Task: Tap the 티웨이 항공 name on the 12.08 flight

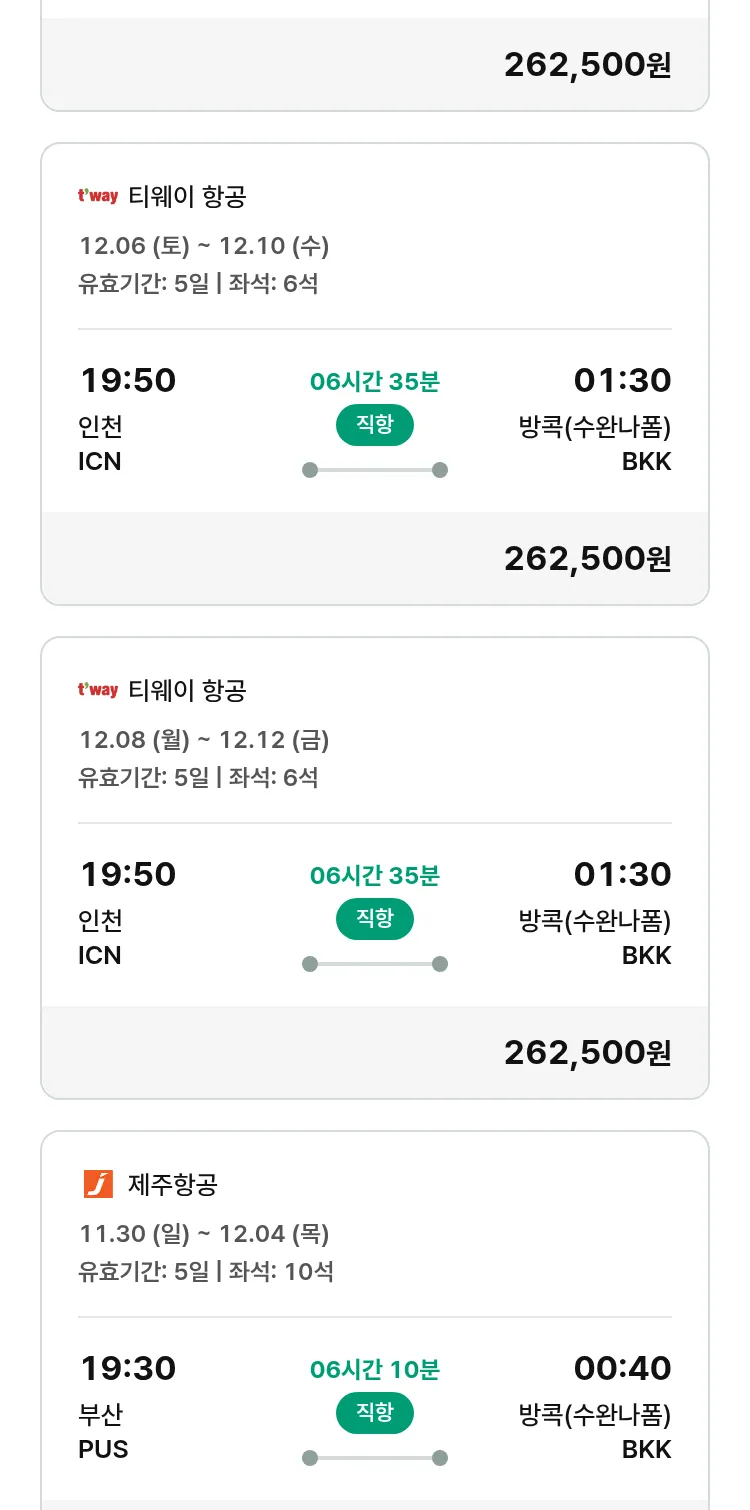Action: click(x=187, y=691)
